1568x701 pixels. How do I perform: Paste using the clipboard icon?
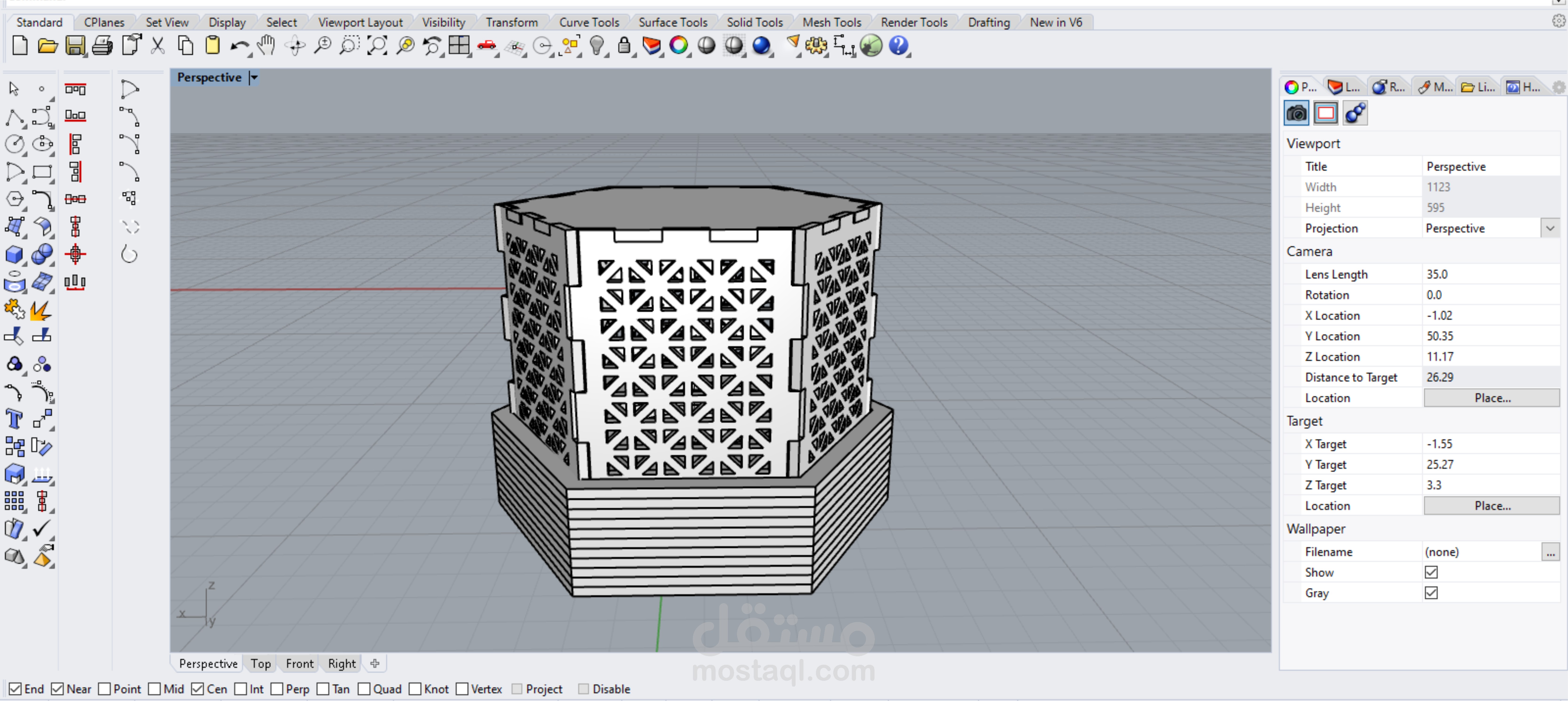(x=212, y=46)
